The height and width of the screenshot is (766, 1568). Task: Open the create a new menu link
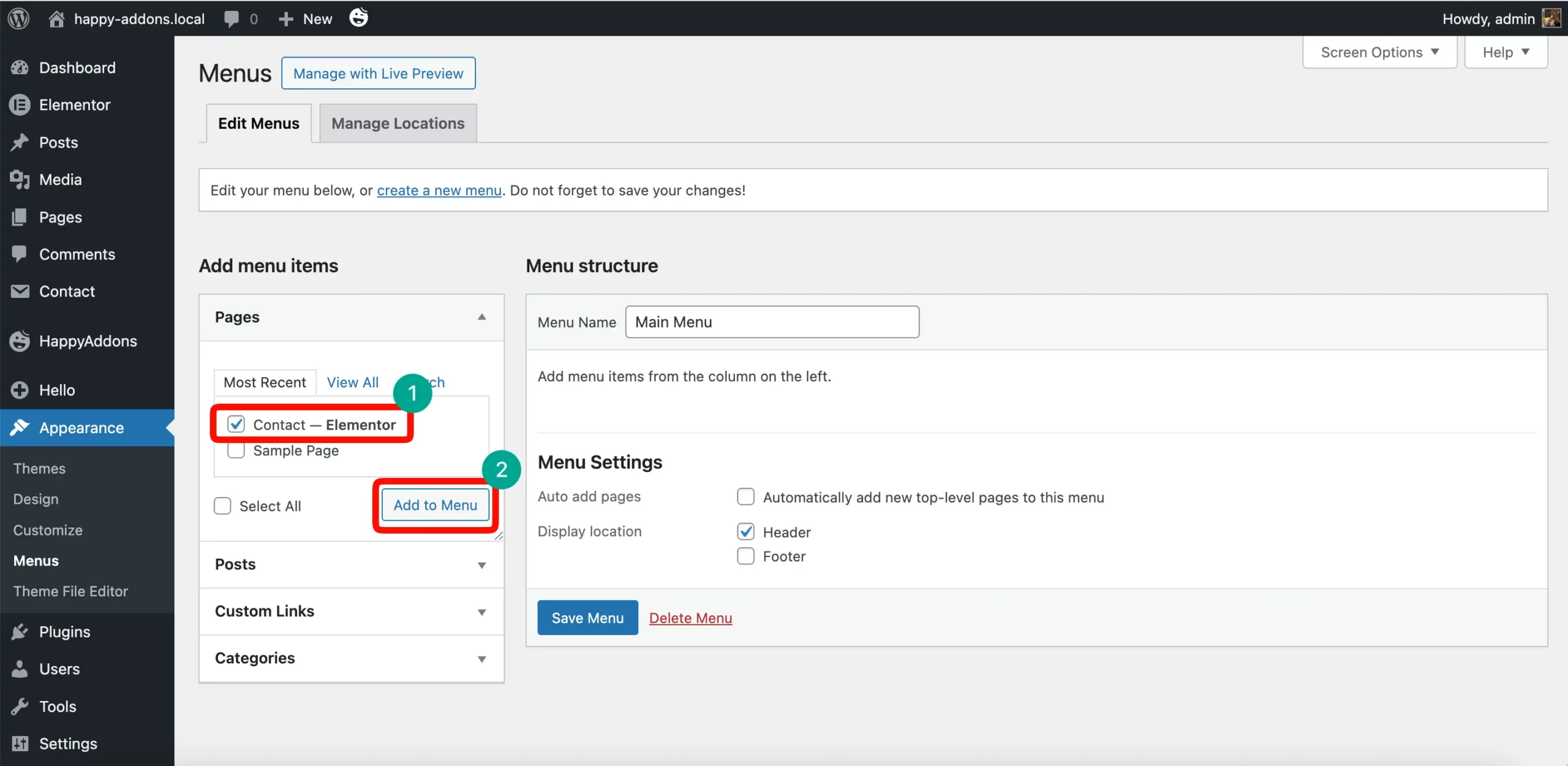[439, 190]
